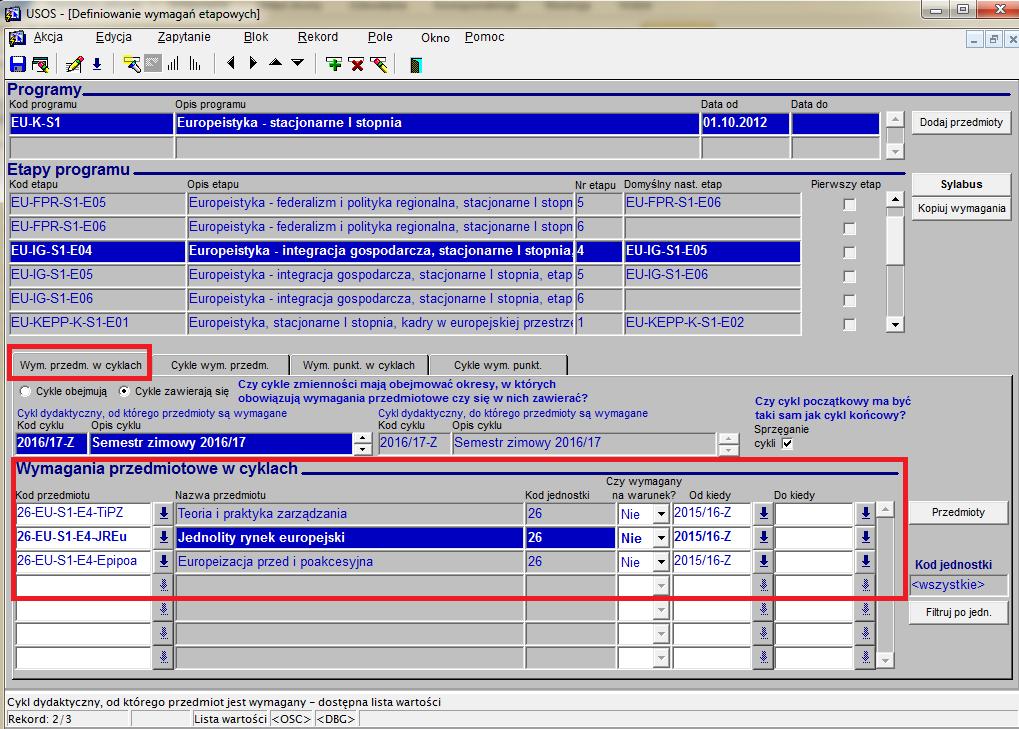The width and height of the screenshot is (1019, 729).
Task: Open subject code list for Teoria i praktyka row
Action: click(164, 514)
